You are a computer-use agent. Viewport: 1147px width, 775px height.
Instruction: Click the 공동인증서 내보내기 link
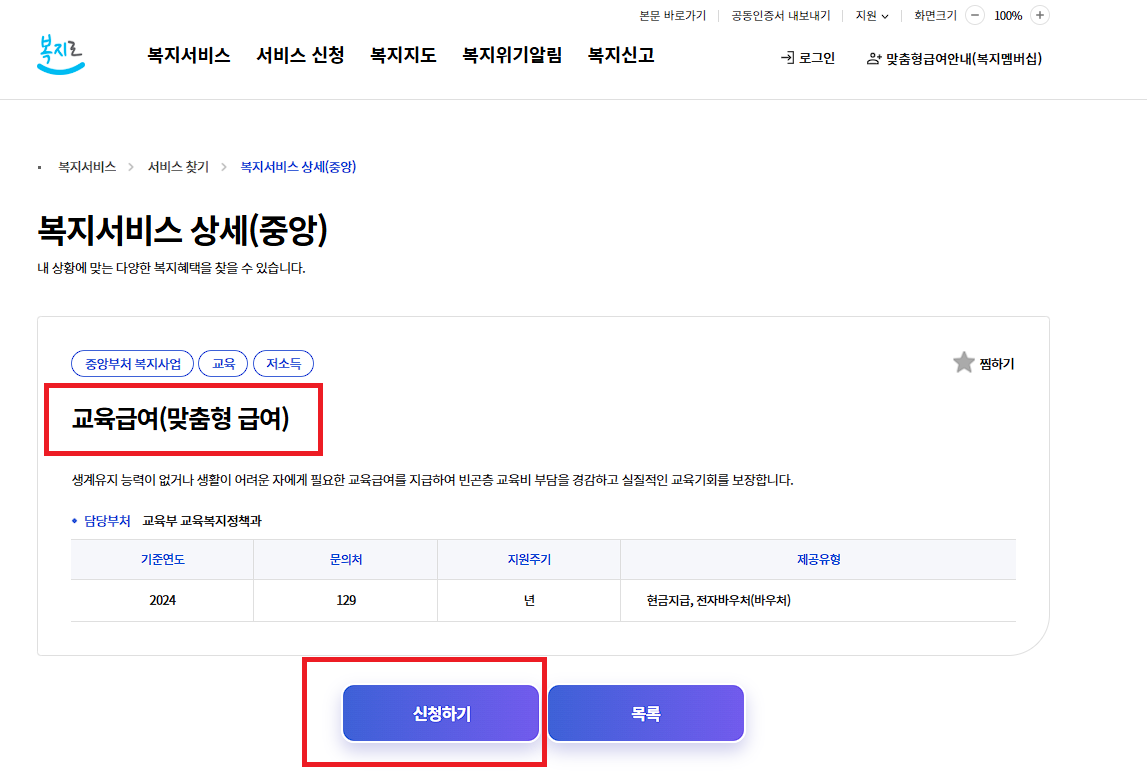[779, 15]
